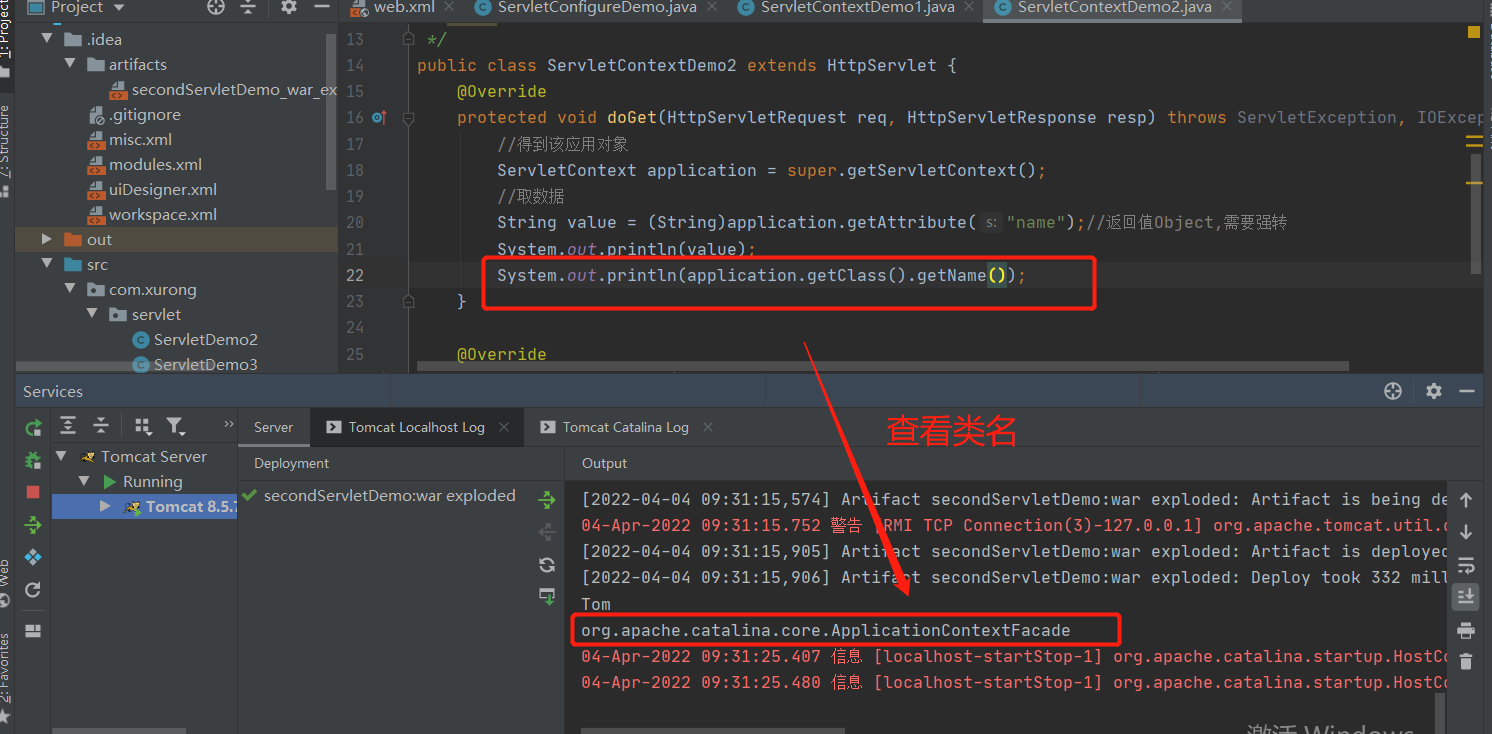Click green Deploy arrow beside the deployment list
Screen dimensions: 1492x734
547,499
